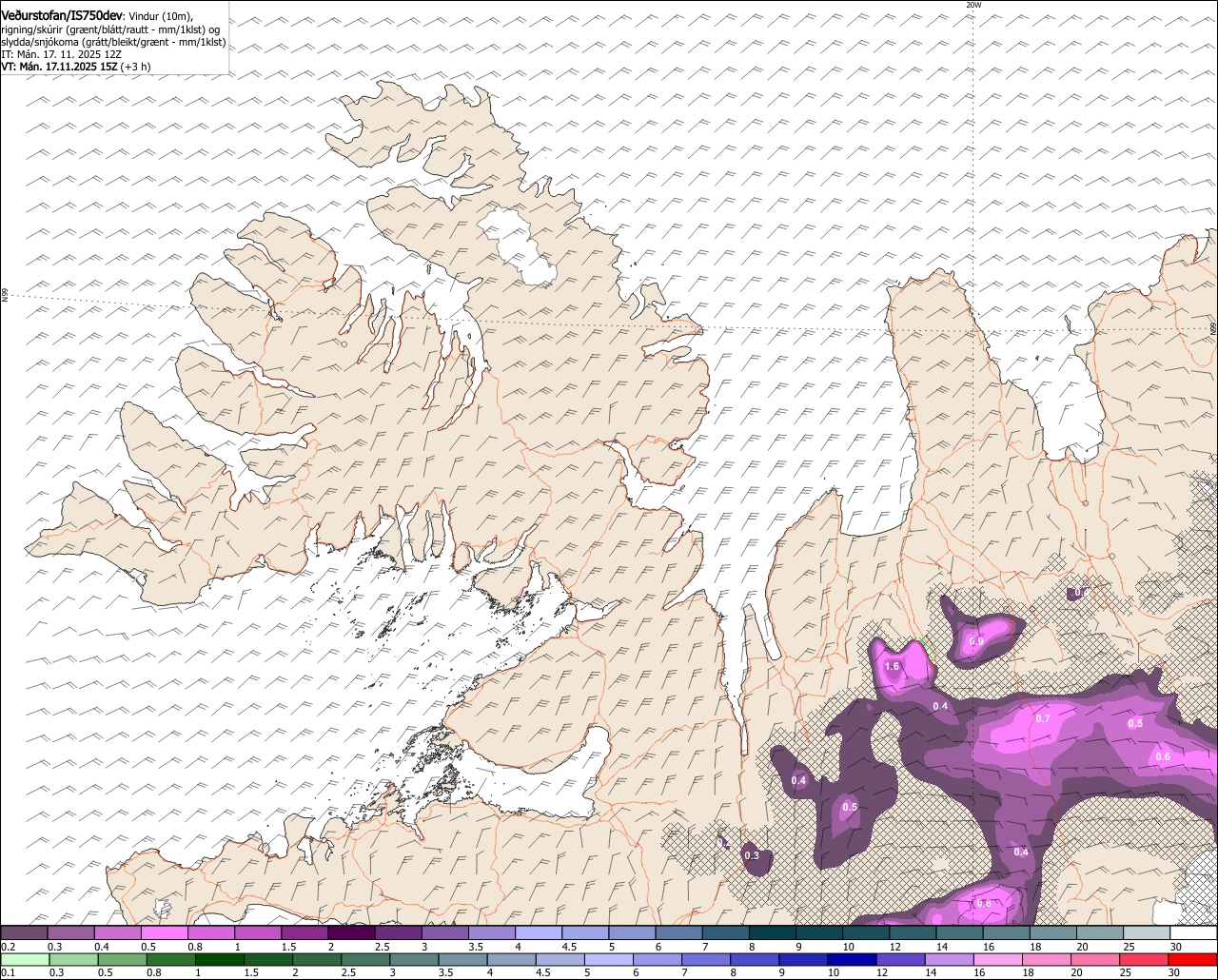1218x980 pixels.
Task: Click the 0.9 precipitation value on map
Action: (x=975, y=642)
